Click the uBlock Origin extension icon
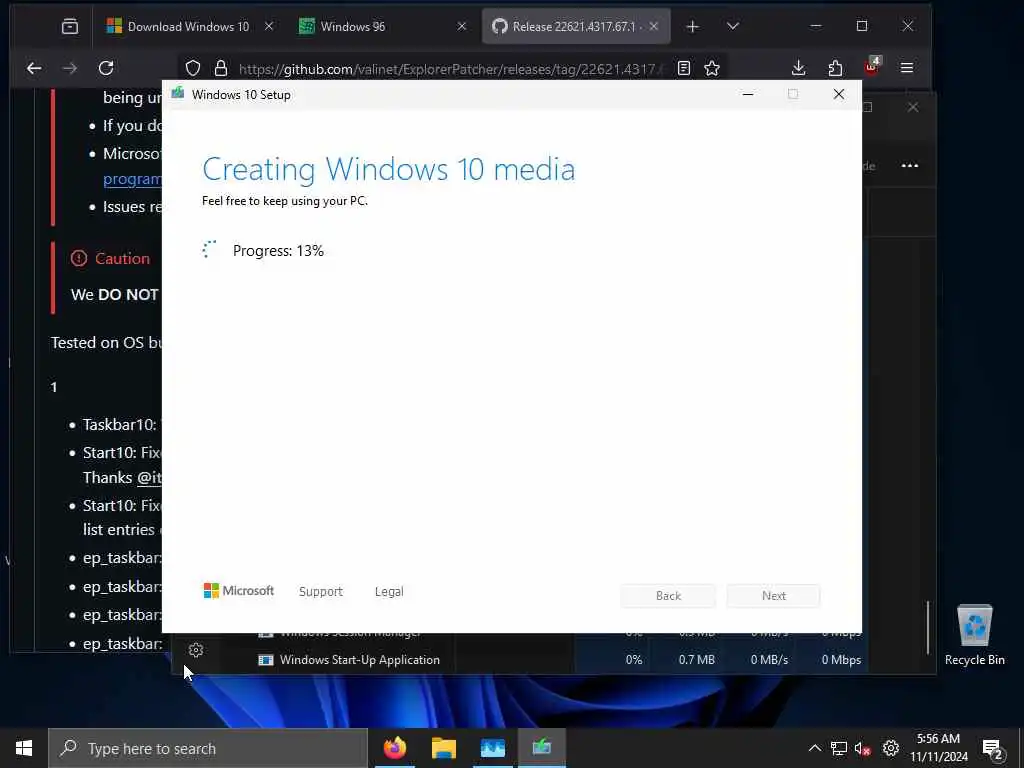Screen dimensions: 1024x768 872,66
